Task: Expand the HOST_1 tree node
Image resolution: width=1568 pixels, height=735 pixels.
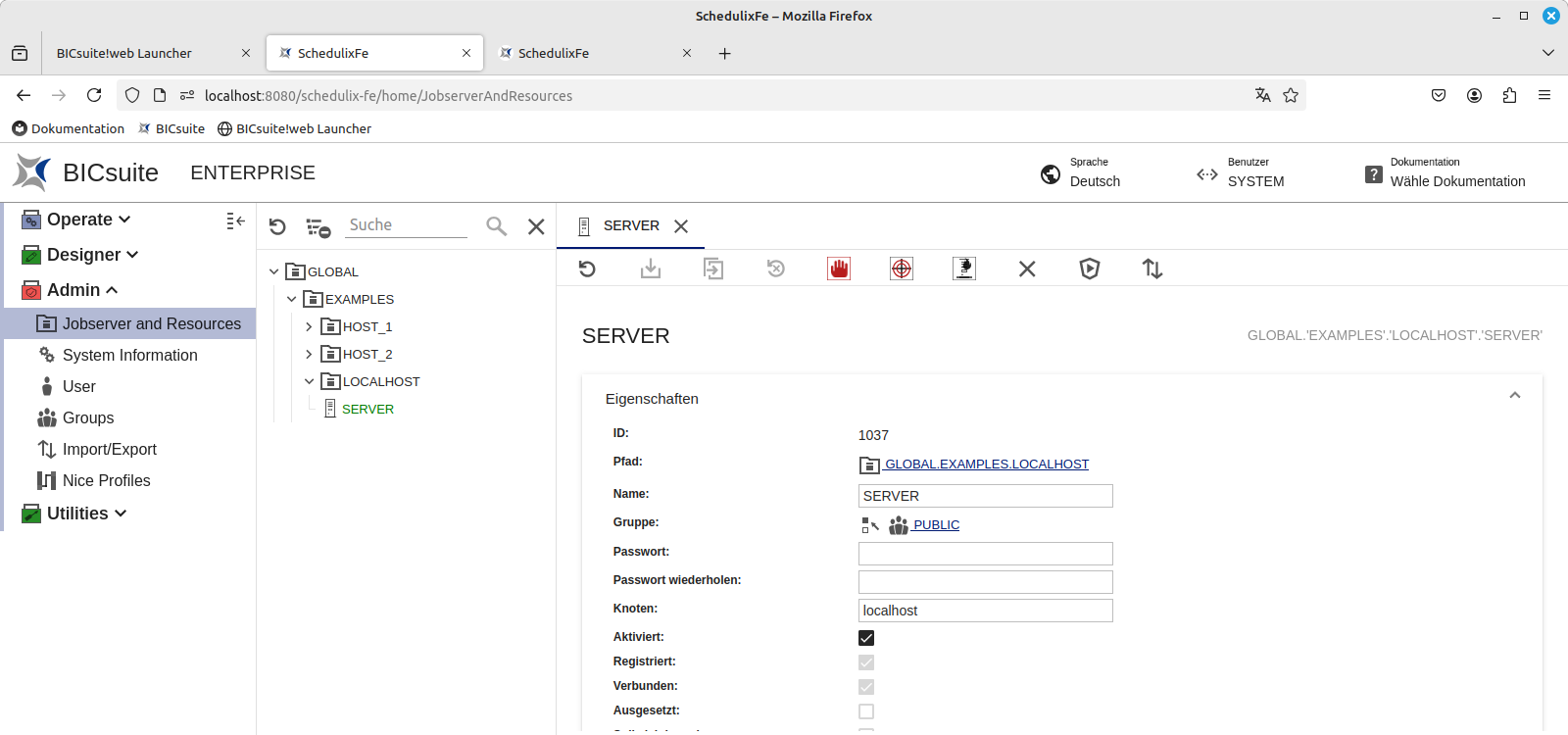Action: coord(309,327)
